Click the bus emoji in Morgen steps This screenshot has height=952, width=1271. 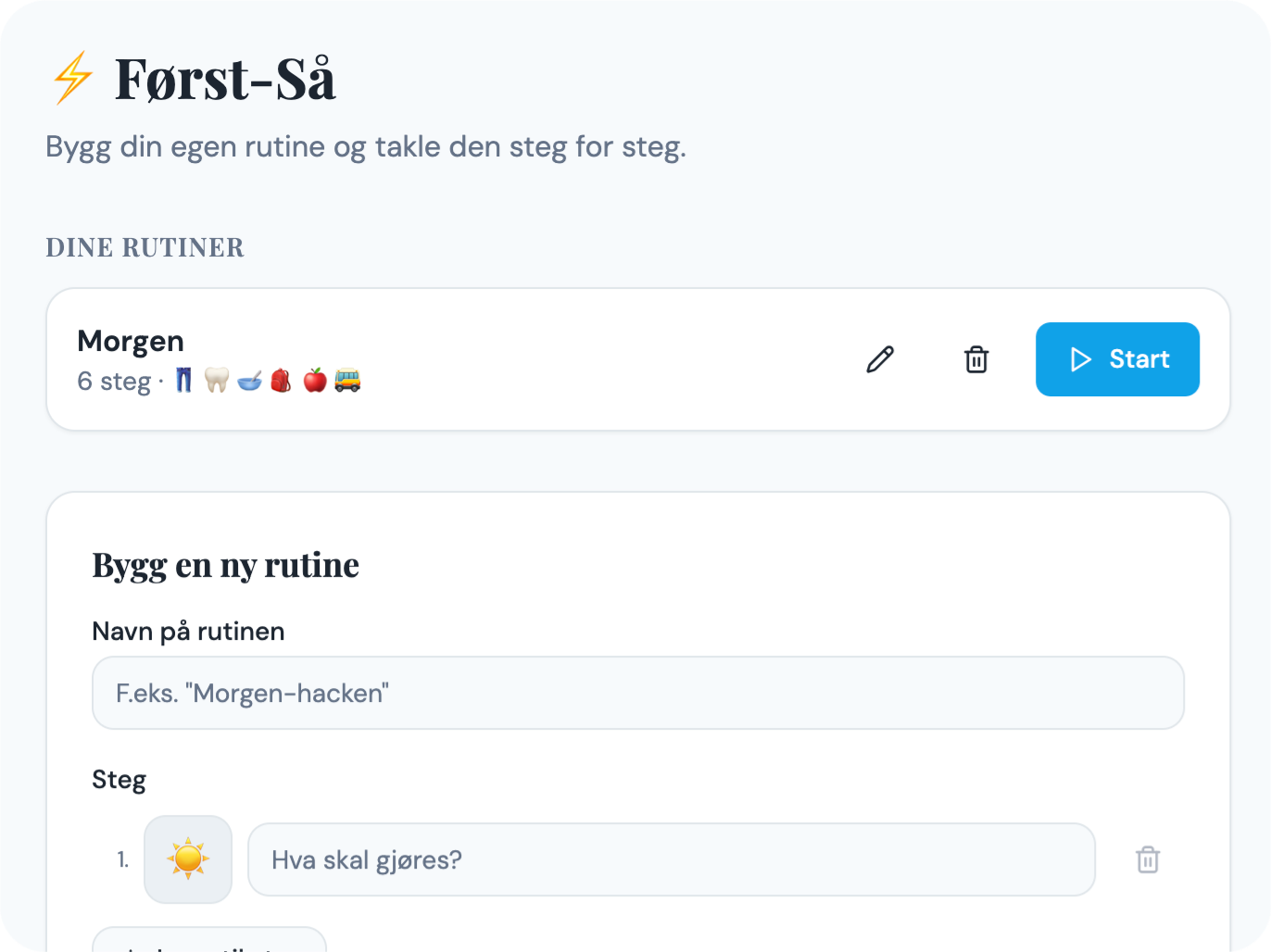pyautogui.click(x=347, y=380)
